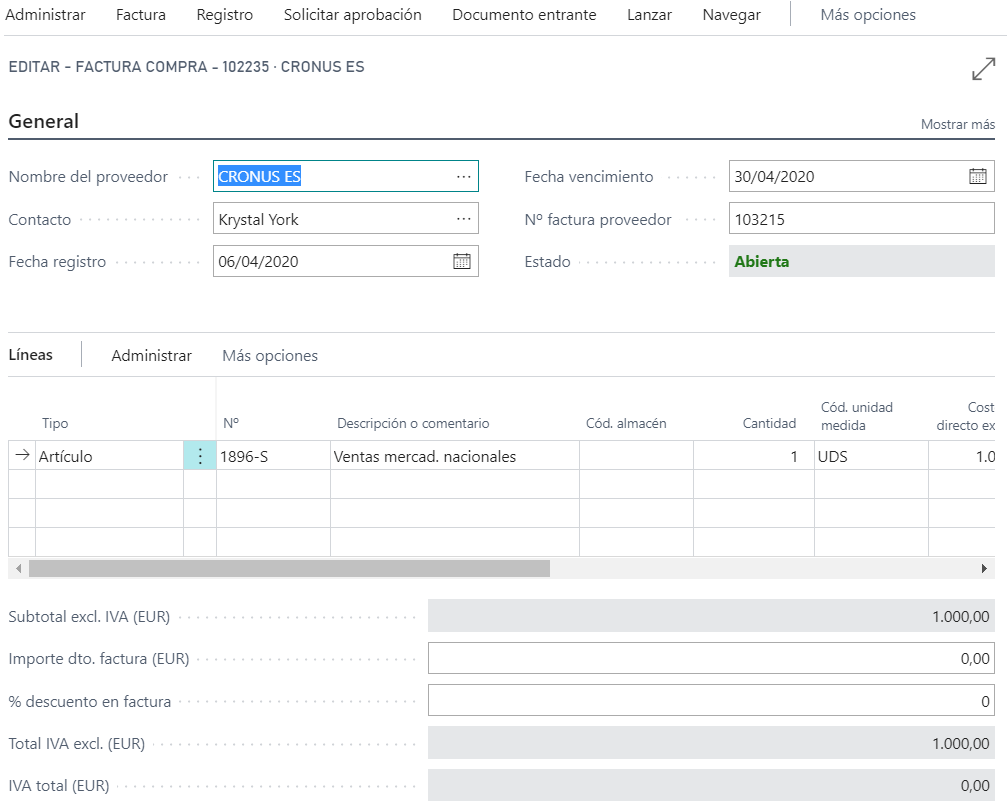Click the Abierta status value

(762, 262)
